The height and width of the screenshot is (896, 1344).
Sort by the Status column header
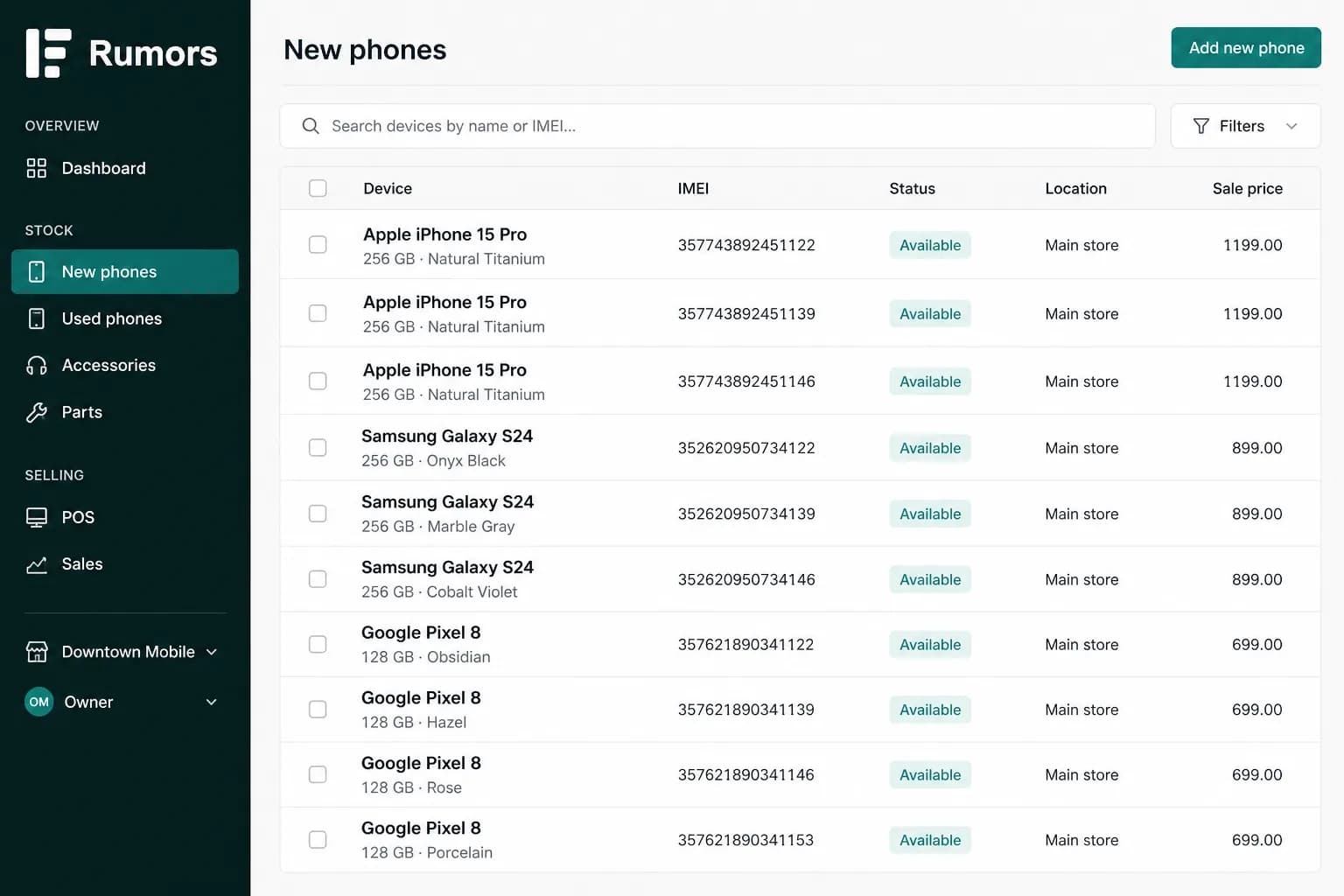coord(912,188)
